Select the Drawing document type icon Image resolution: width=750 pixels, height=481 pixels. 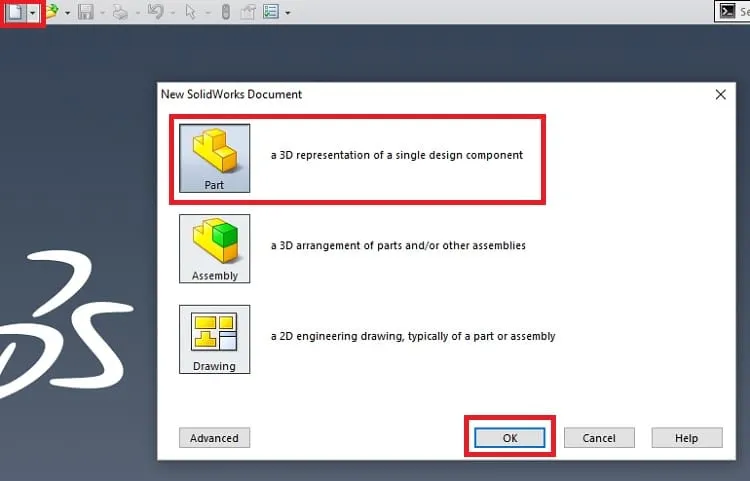(x=214, y=339)
